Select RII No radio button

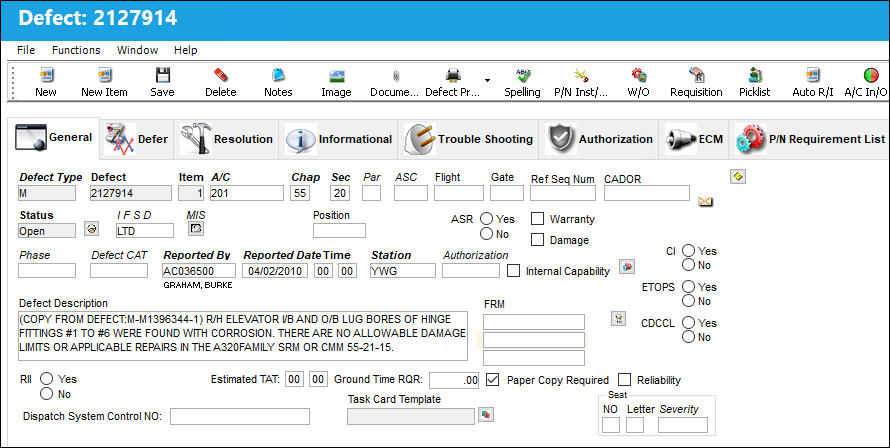point(47,393)
